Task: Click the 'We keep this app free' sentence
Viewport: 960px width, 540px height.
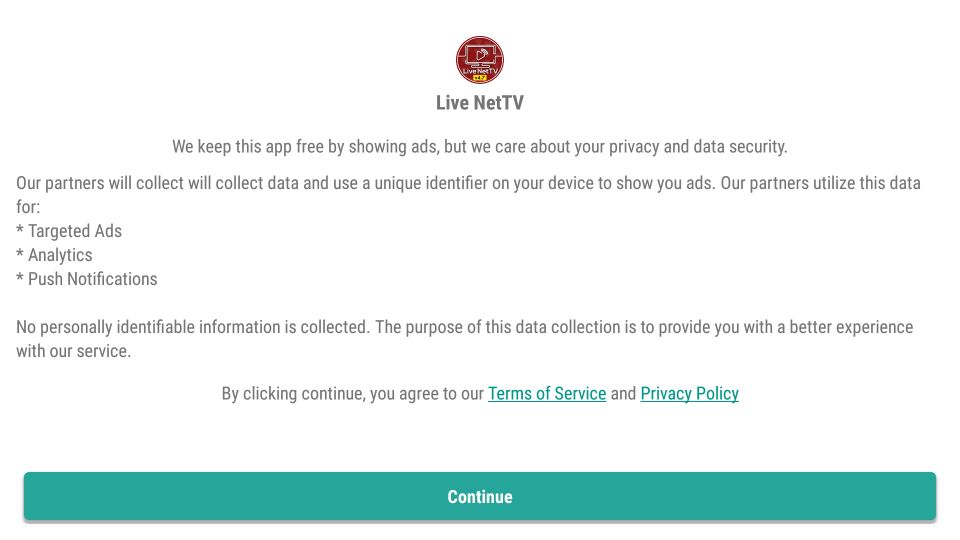Action: coord(479,147)
